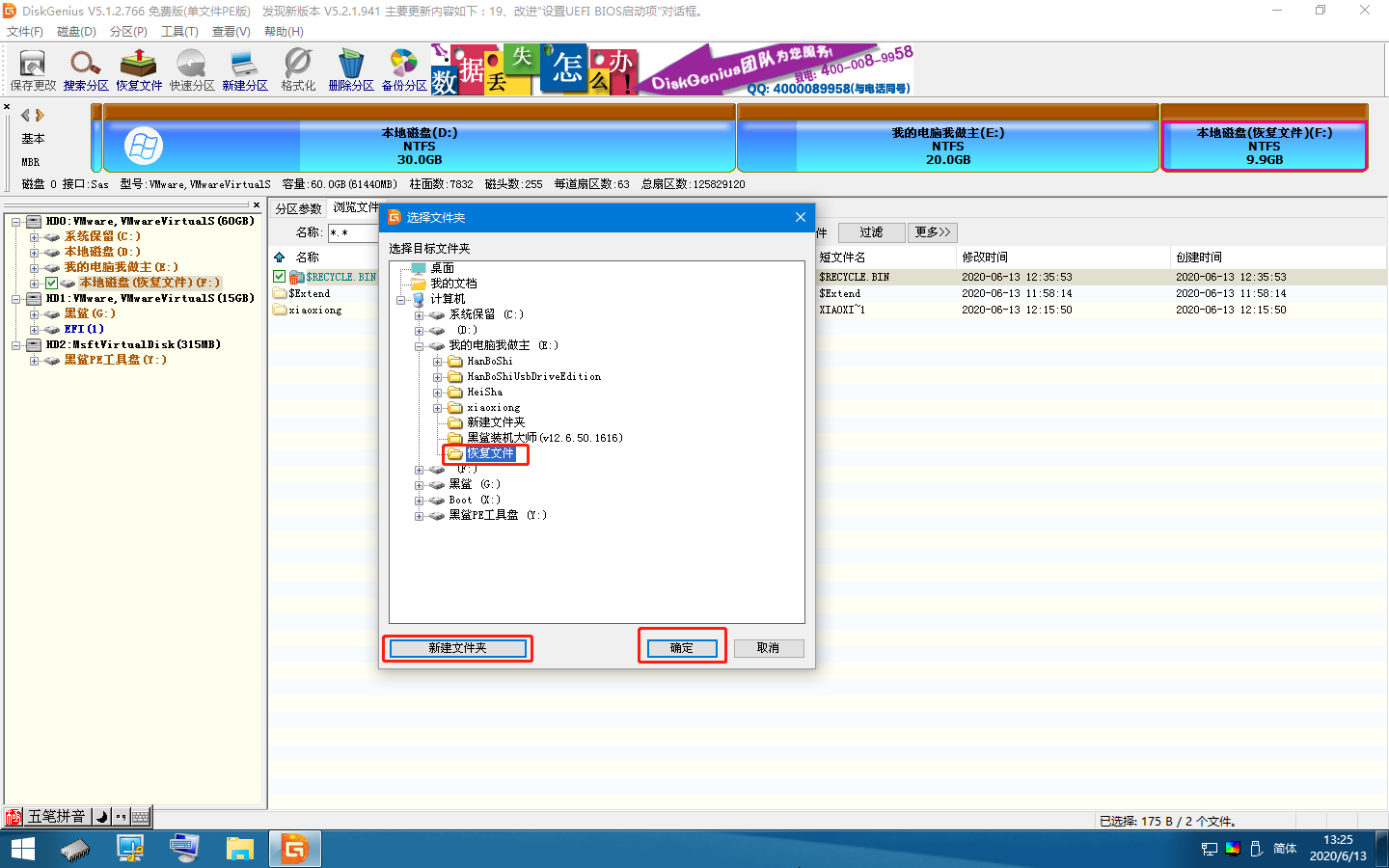Select 我的文档 in folder dialog tree
The image size is (1389, 868).
pos(453,284)
